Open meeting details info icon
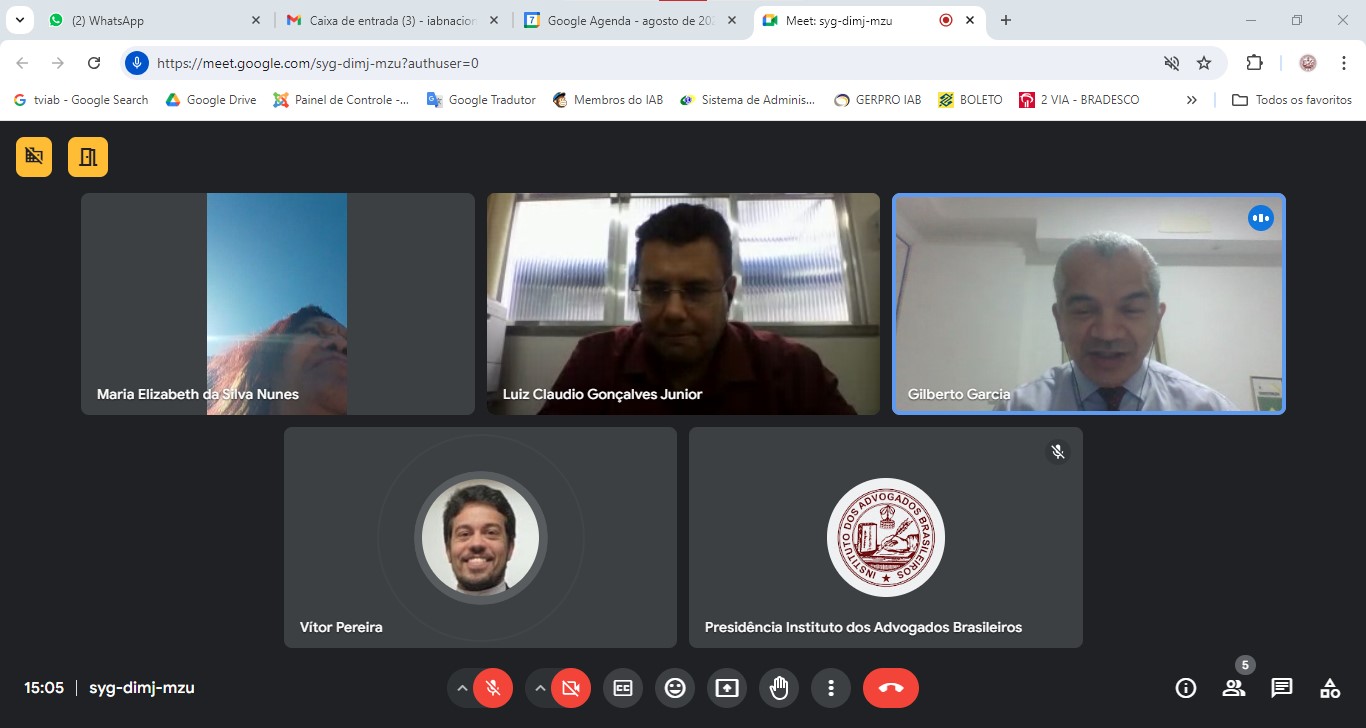 click(1186, 688)
